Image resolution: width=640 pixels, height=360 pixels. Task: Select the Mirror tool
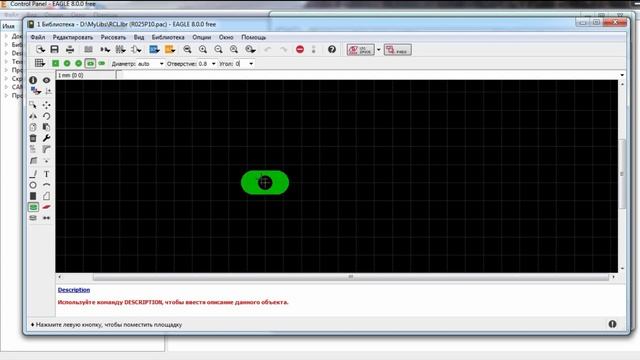[33, 116]
